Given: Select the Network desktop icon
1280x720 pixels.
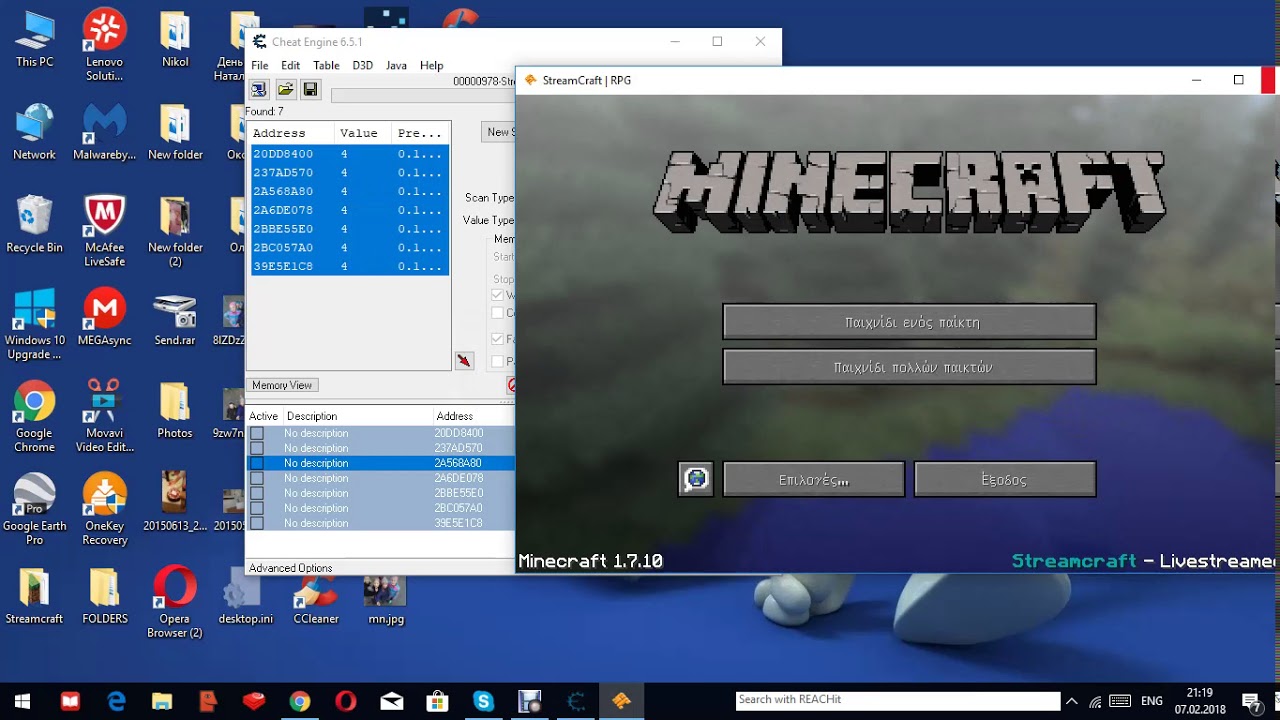Looking at the screenshot, I should point(34,131).
